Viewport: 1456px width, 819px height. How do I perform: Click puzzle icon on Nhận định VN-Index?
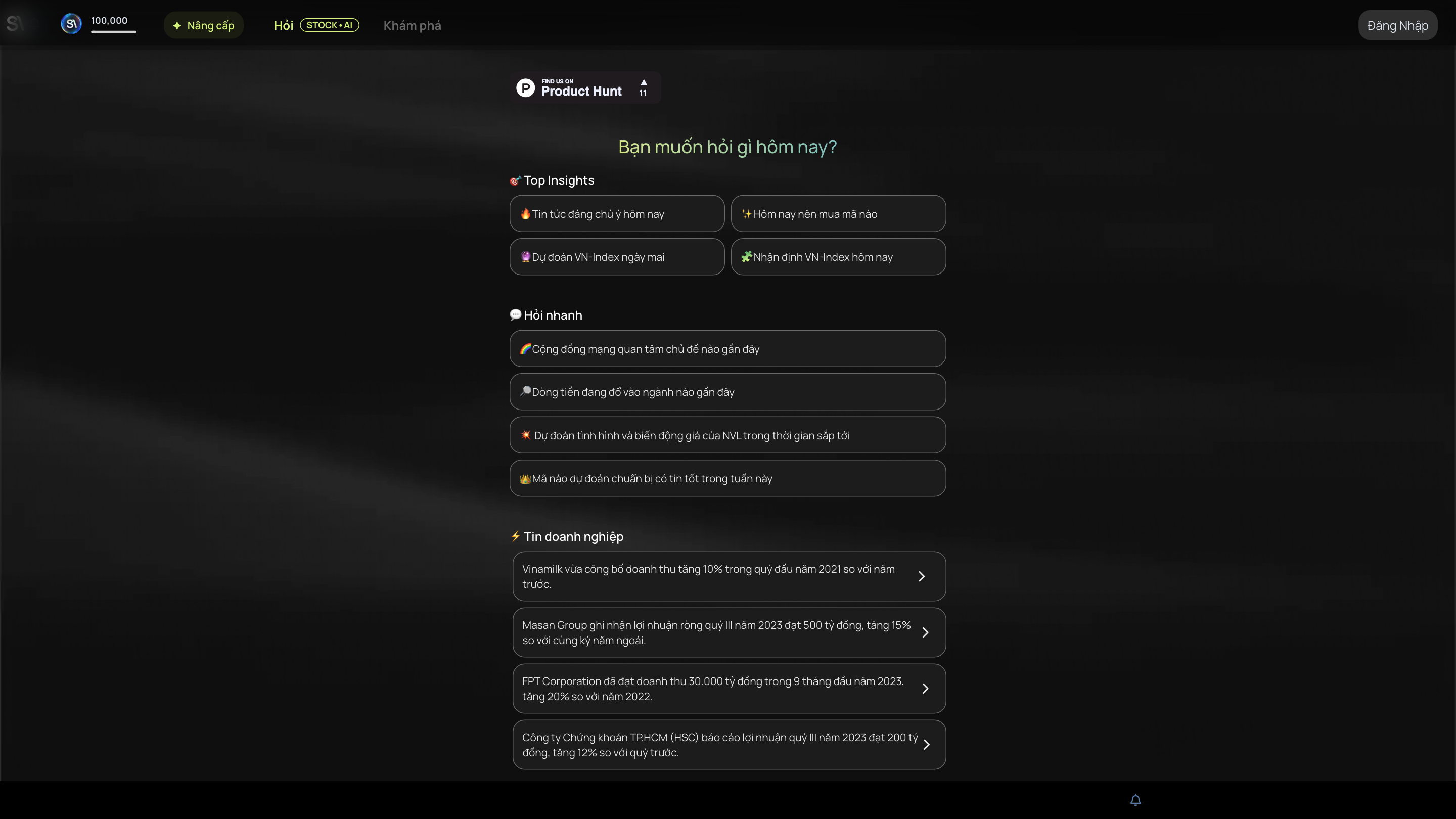[746, 257]
